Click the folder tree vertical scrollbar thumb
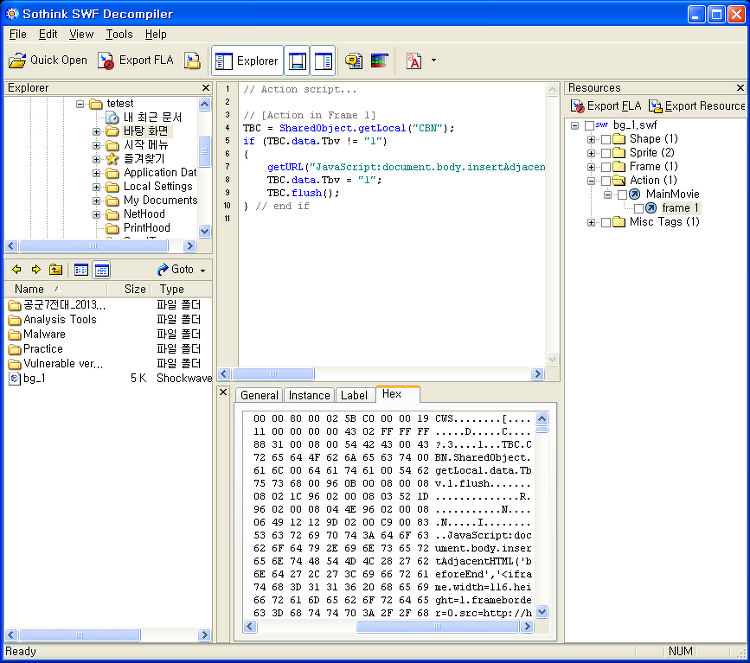 tap(205, 152)
